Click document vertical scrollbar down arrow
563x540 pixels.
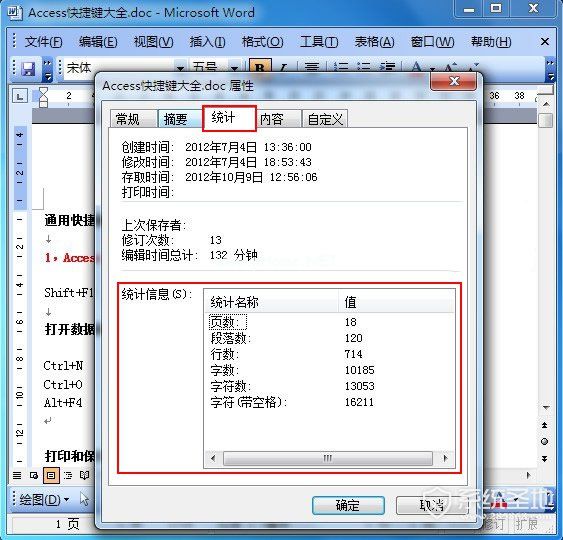546,408
